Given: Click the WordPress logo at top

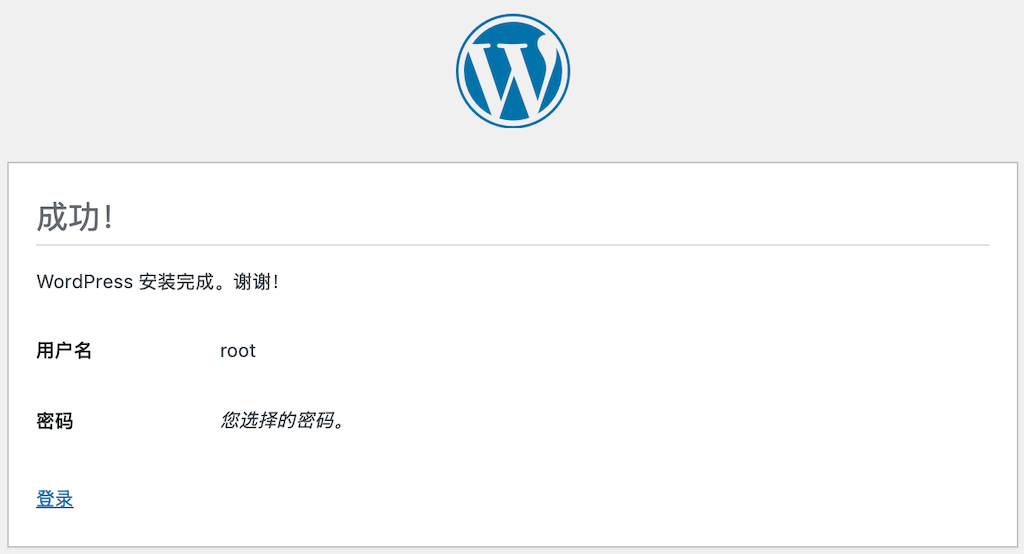Looking at the screenshot, I should point(513,71).
